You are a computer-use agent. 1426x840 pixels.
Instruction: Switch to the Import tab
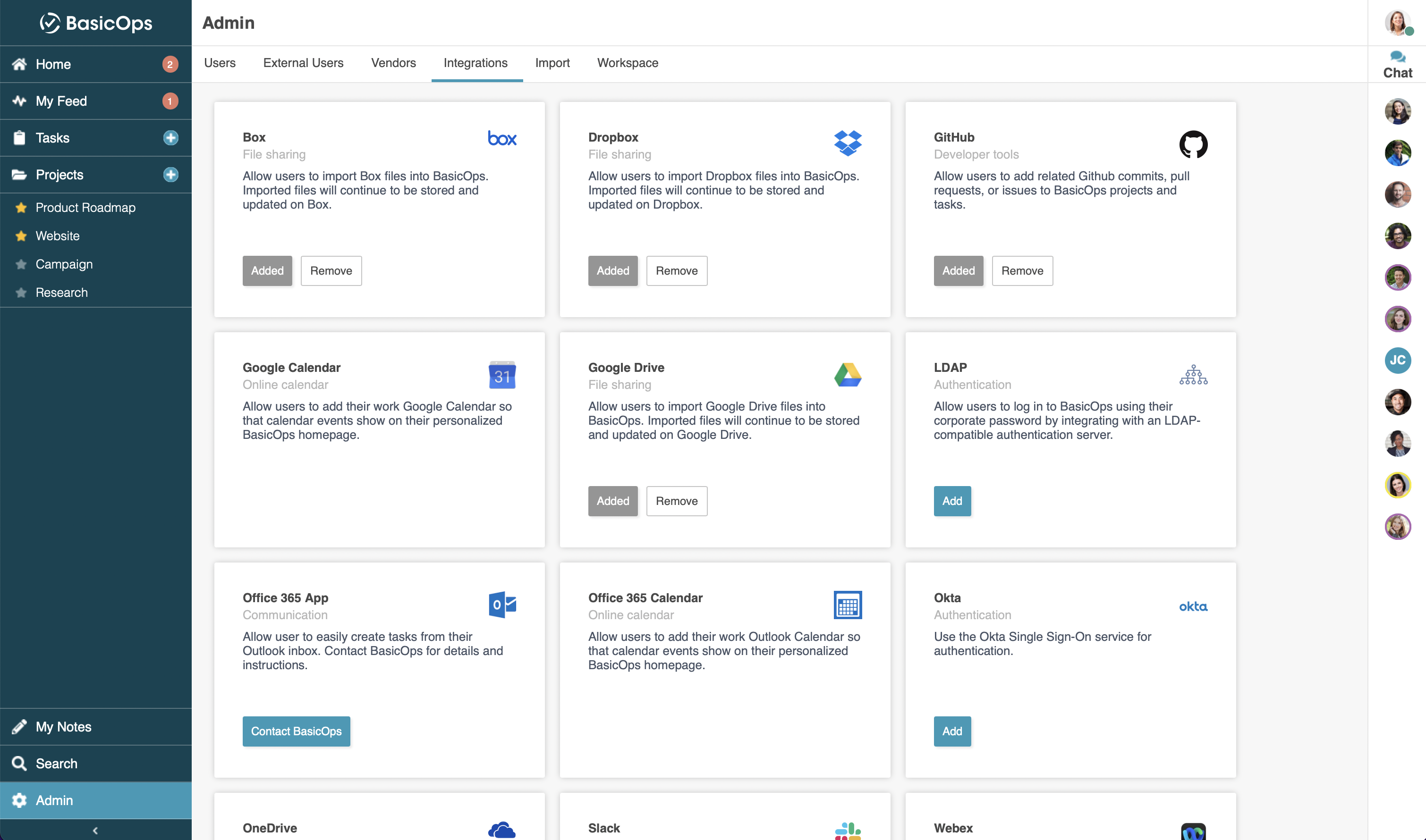coord(552,63)
